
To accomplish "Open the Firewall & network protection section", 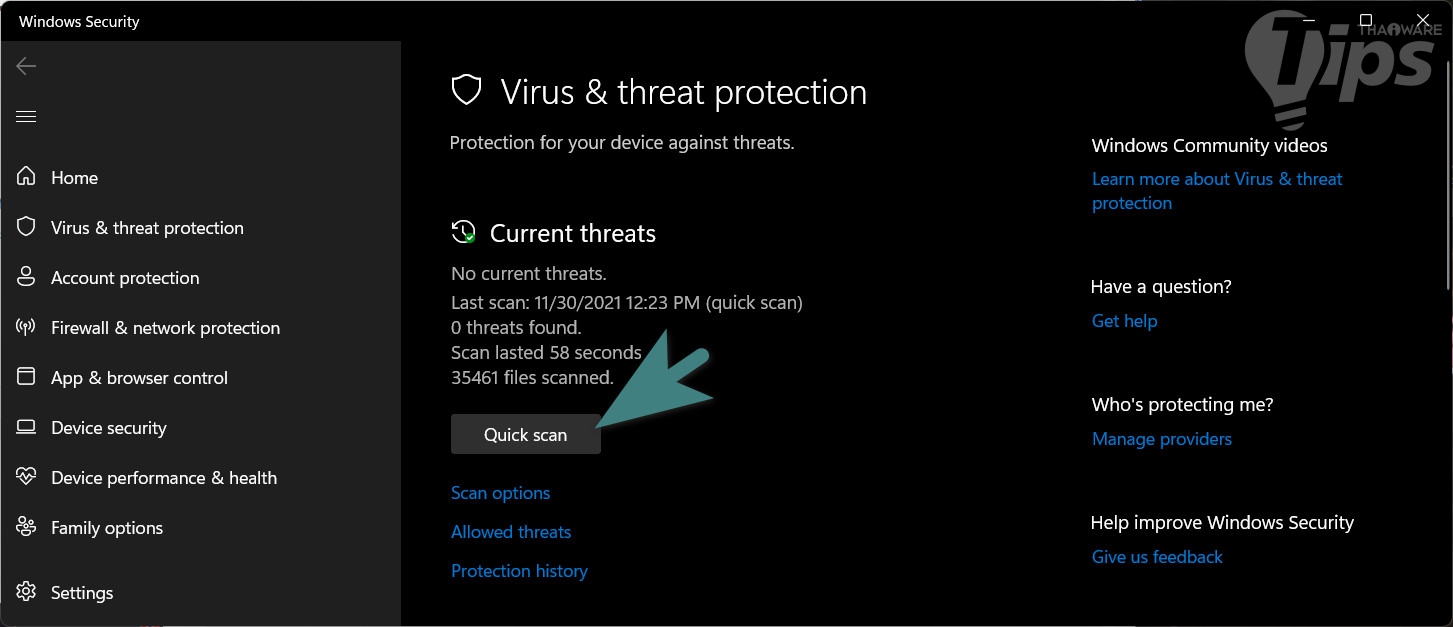I will tap(165, 328).
